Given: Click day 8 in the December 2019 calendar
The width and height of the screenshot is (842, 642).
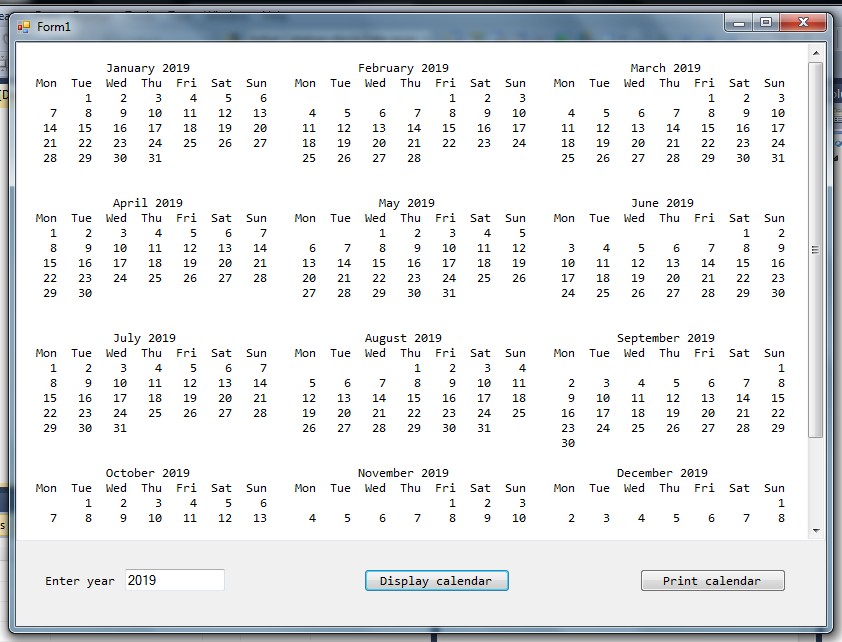Looking at the screenshot, I should coord(781,519).
